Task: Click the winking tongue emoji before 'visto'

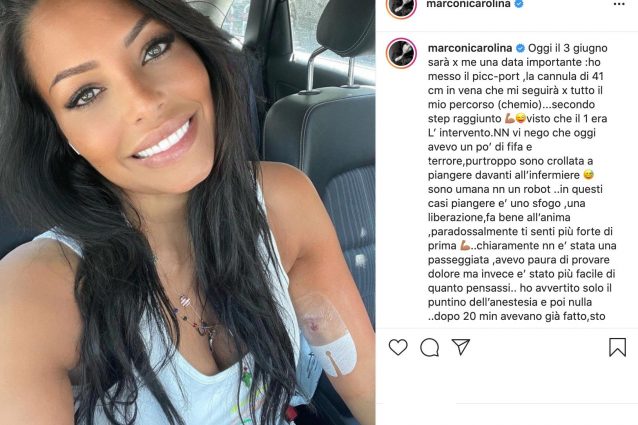Action: (520, 119)
